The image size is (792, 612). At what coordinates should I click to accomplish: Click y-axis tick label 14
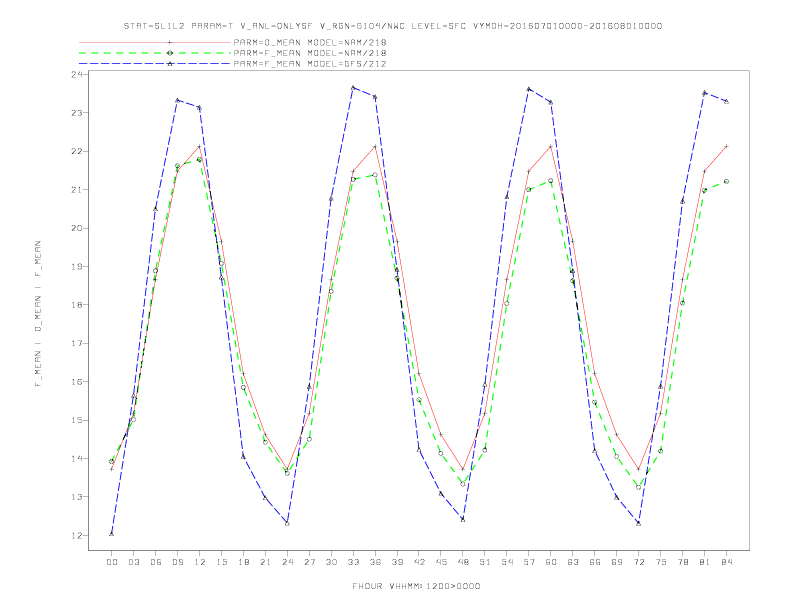[x=76, y=458]
